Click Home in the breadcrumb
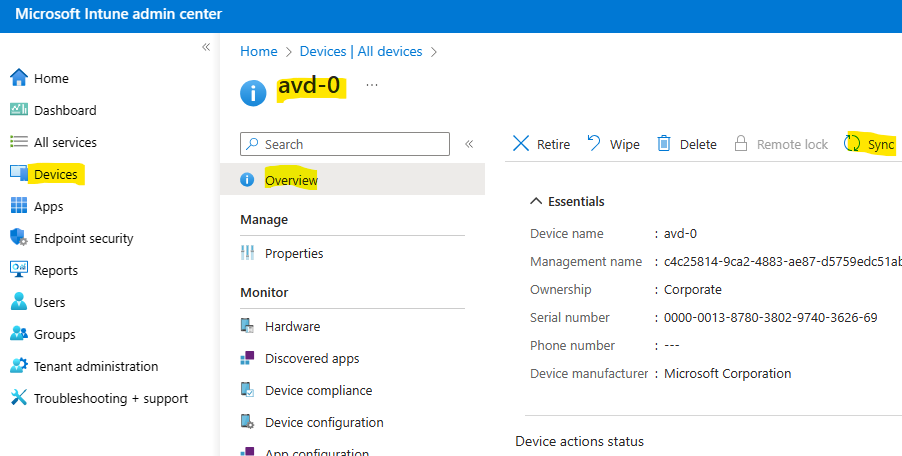This screenshot has height=456, width=902. pos(258,52)
